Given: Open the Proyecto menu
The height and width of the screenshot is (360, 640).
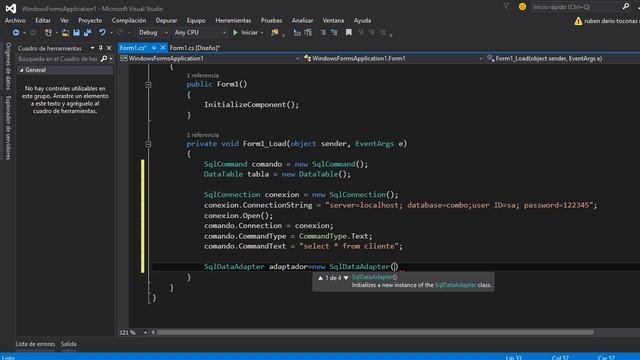Looking at the screenshot, I should click(90, 20).
